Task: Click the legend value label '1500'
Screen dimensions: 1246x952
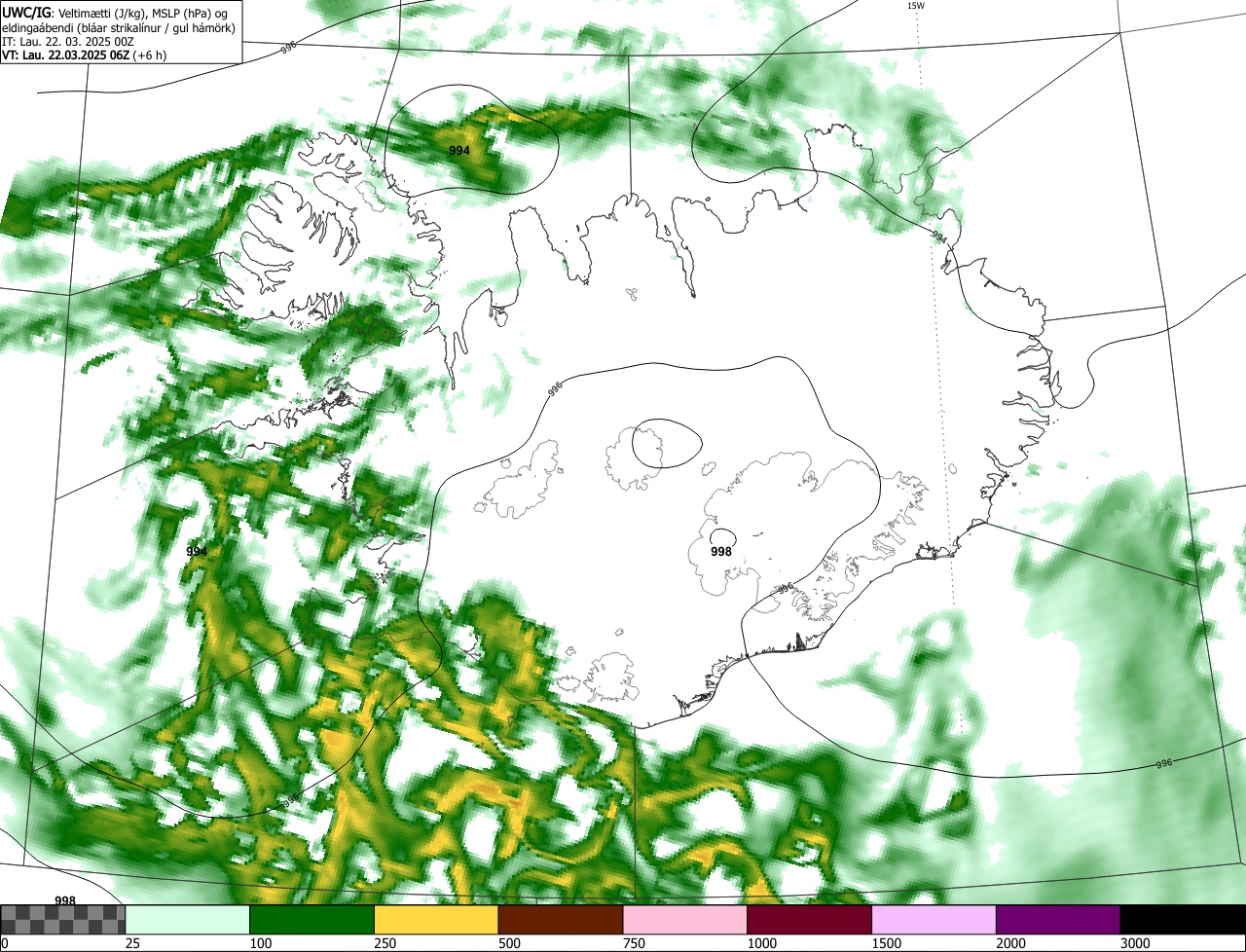Action: point(887,943)
